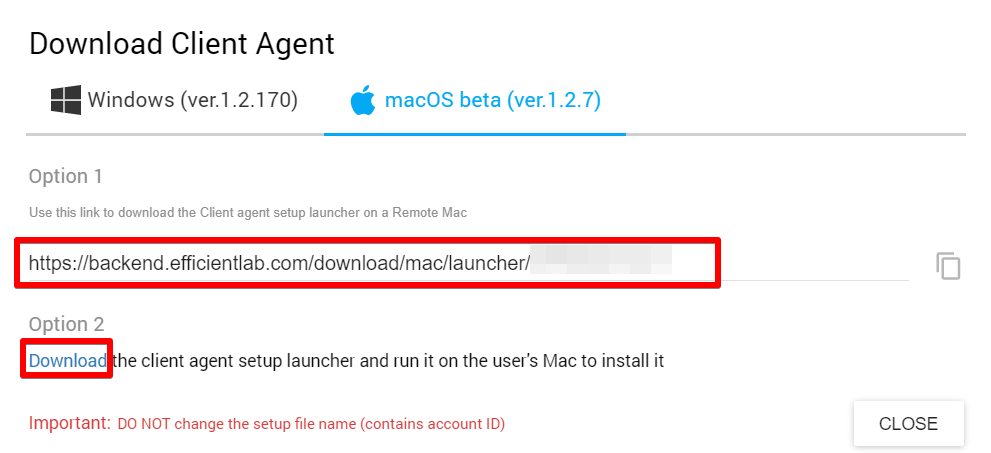
Task: Select the macOS beta (ver.1.2.7) tab
Action: point(475,100)
